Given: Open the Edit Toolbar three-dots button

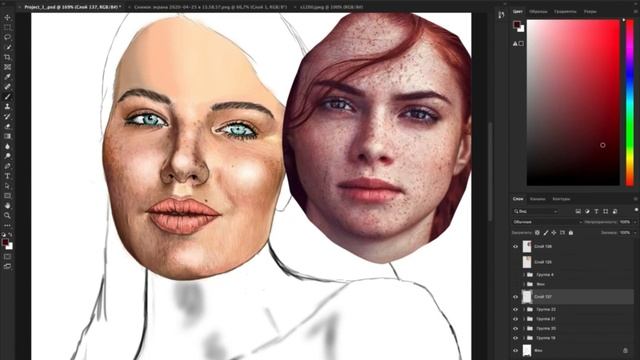Looking at the screenshot, I should click(x=7, y=225).
